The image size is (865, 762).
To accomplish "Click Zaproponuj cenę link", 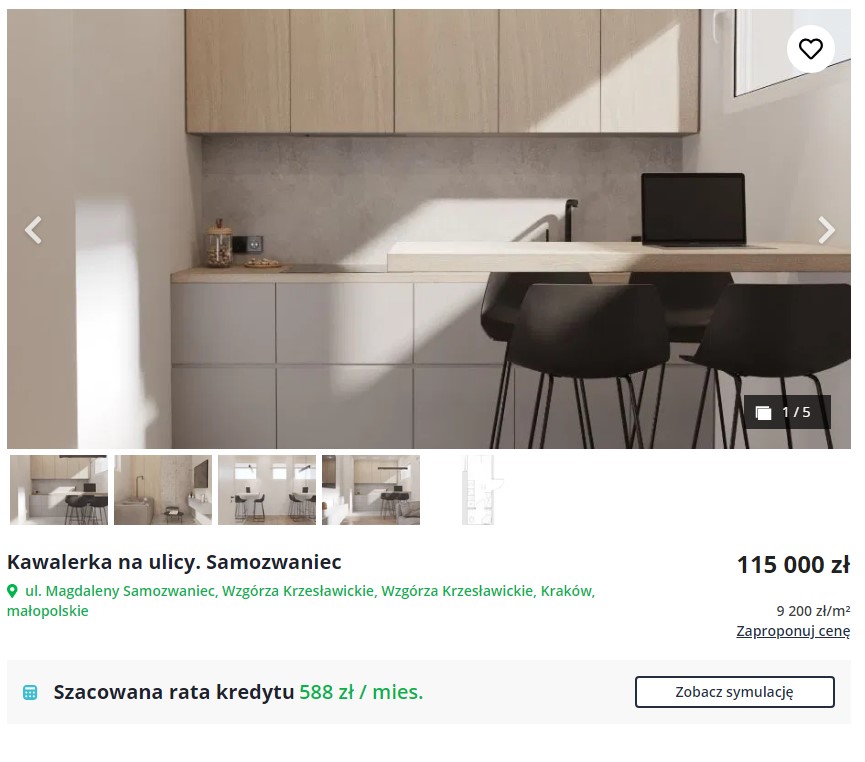I will pyautogui.click(x=793, y=631).
